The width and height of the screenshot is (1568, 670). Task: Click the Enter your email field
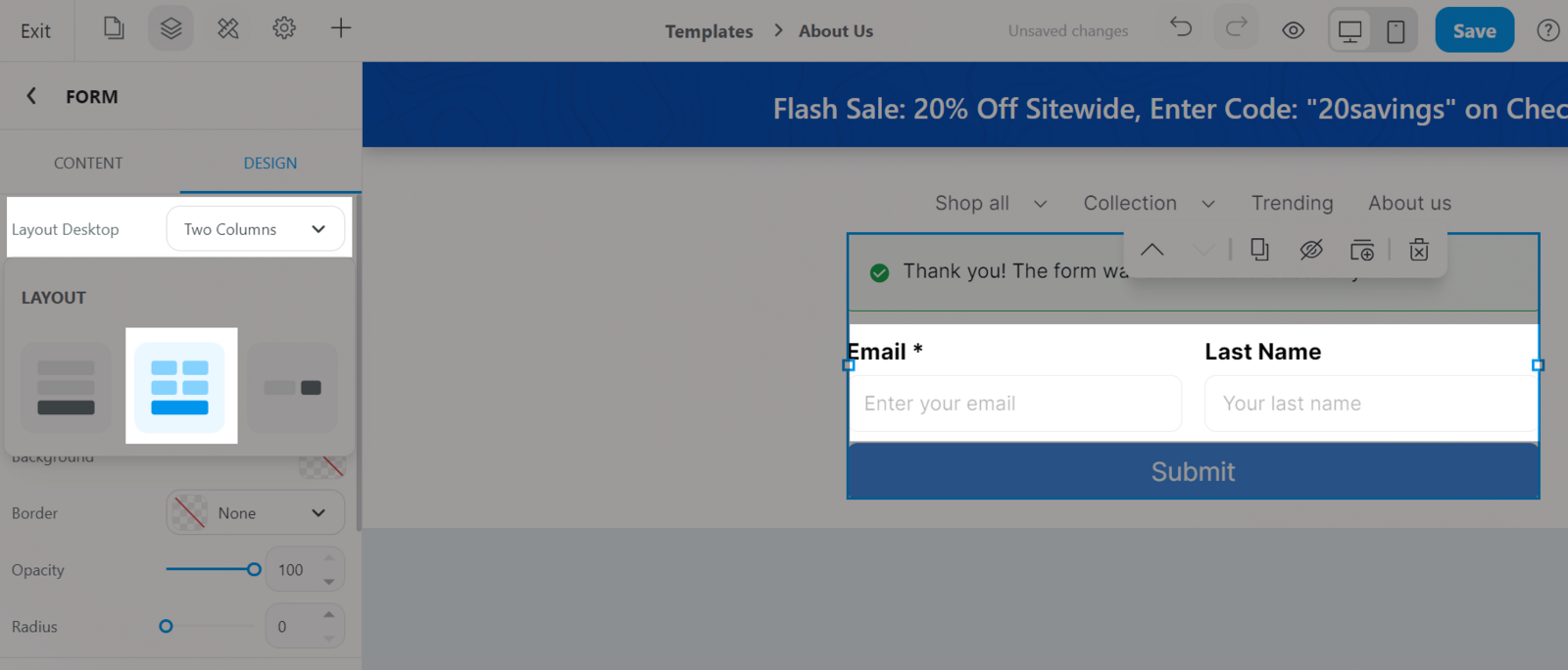(1014, 404)
